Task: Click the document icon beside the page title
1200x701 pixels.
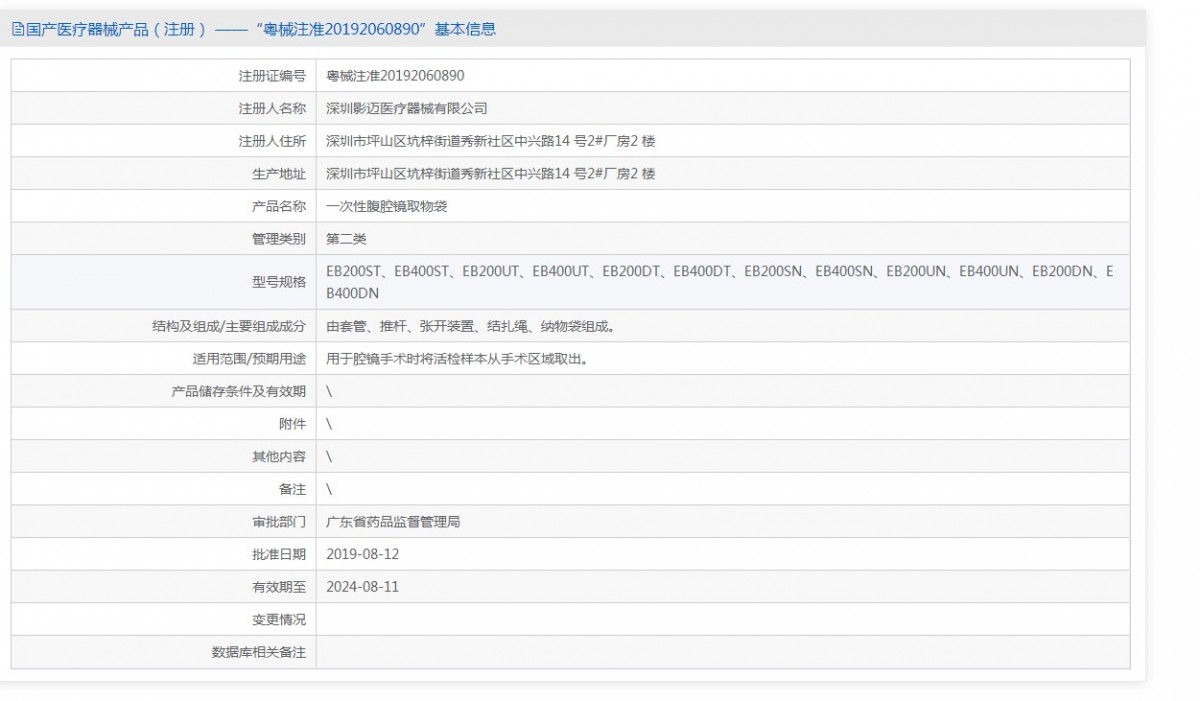Action: tap(18, 29)
